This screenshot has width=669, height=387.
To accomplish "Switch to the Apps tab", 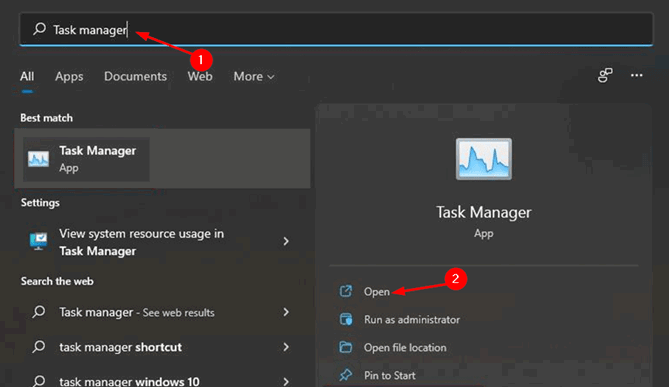I will [69, 76].
